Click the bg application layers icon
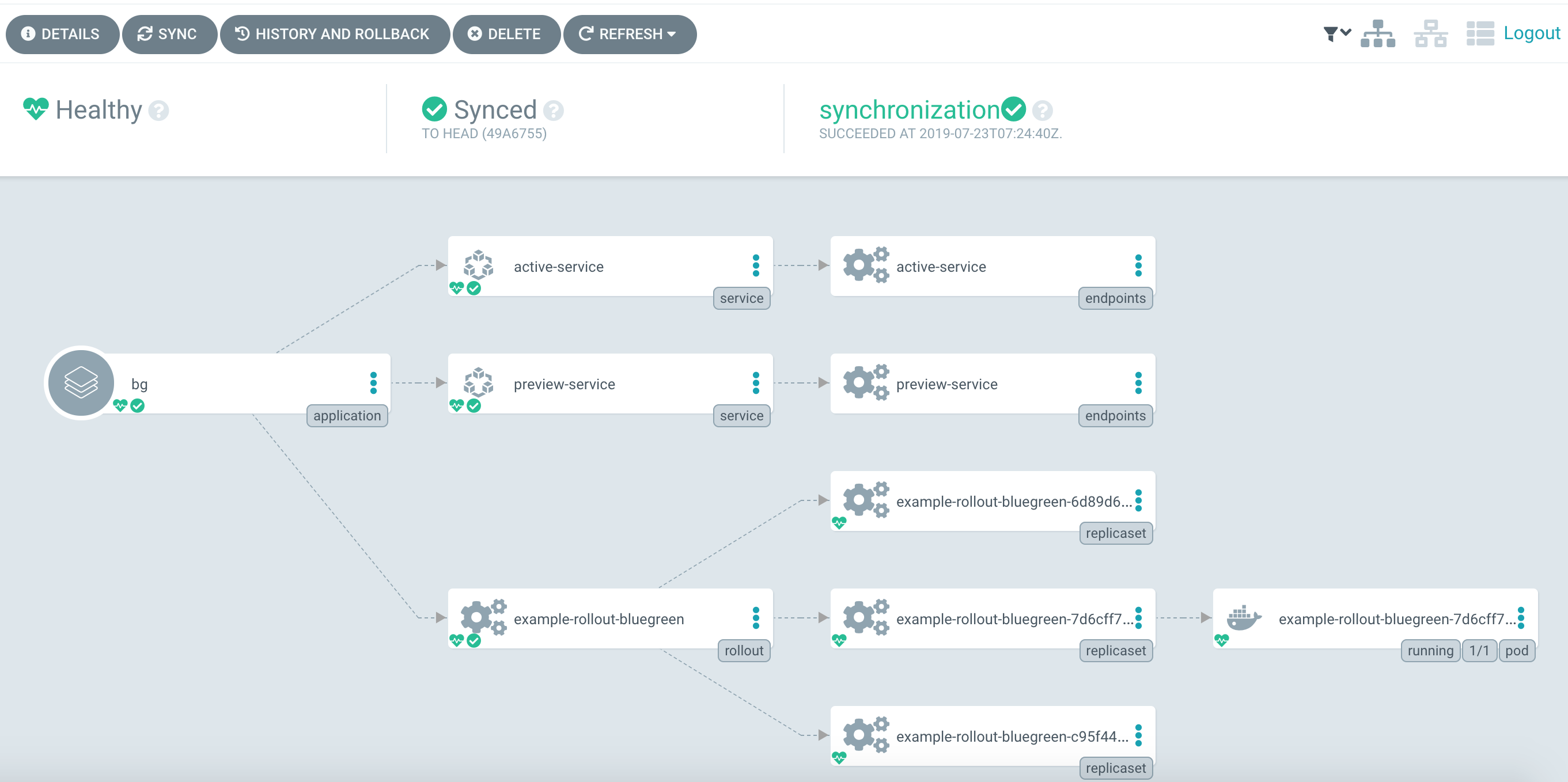Image resolution: width=1568 pixels, height=782 pixels. tap(81, 383)
